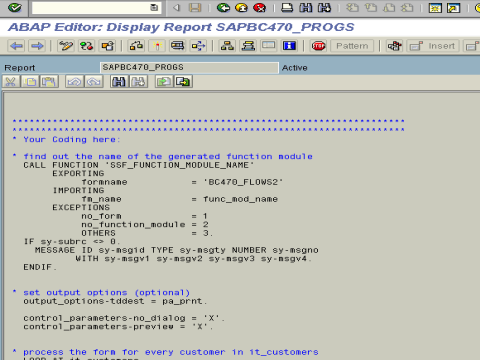The height and width of the screenshot is (360, 480).
Task: Click the blue Information help icon
Action: click(x=289, y=46)
